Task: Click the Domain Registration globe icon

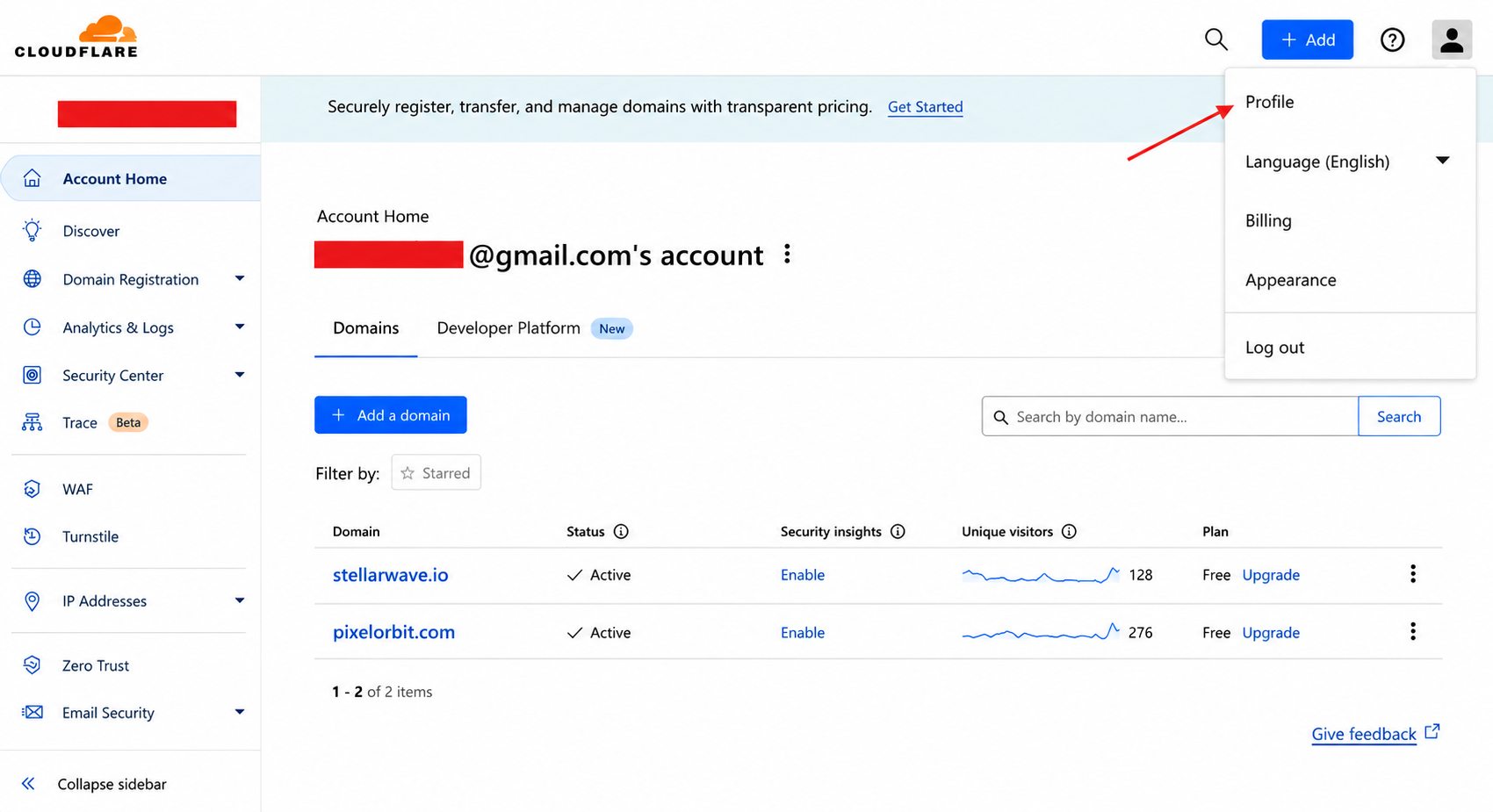Action: click(x=32, y=279)
